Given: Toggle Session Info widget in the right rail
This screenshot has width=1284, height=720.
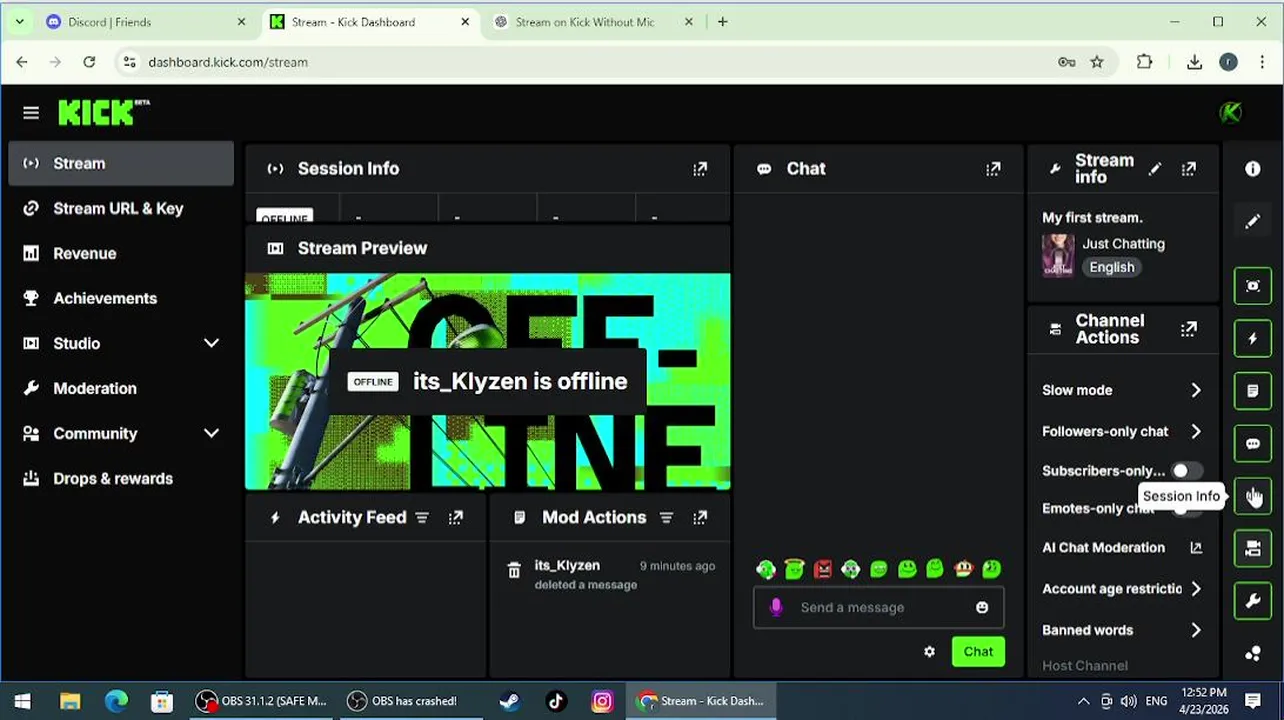Looking at the screenshot, I should [1253, 495].
